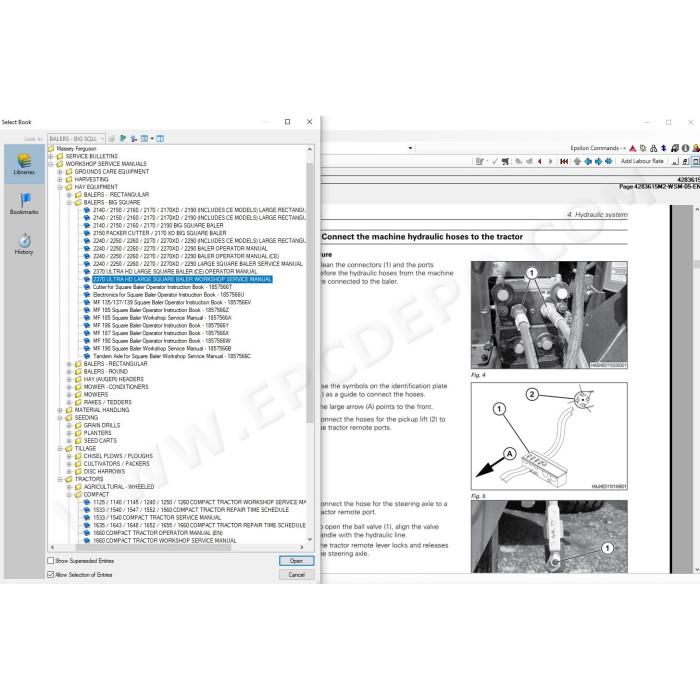Click the dark folders icon in Epsilon toolbar
Screen dimensions: 700x700
point(675,148)
